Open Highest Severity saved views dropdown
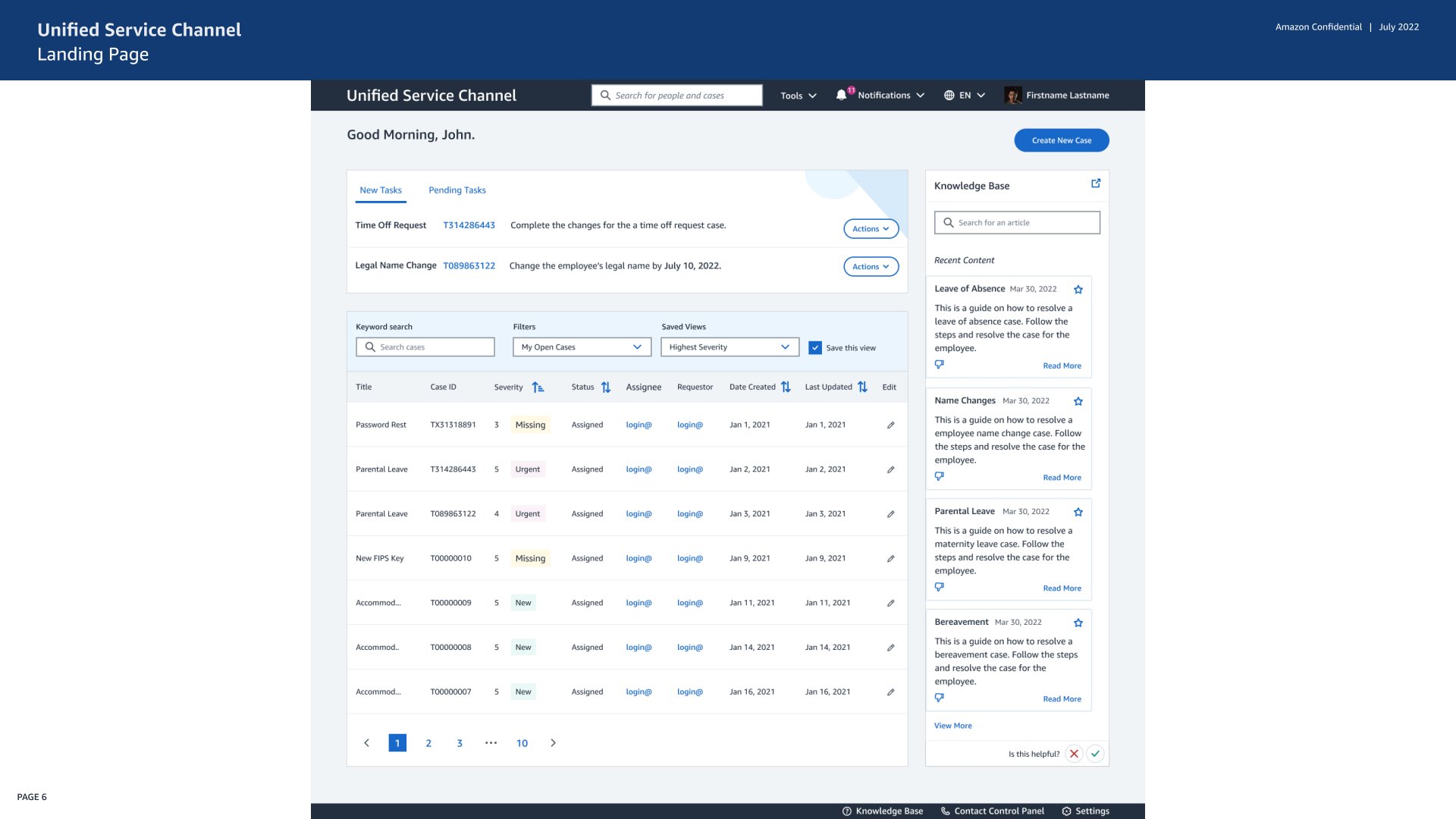The height and width of the screenshot is (819, 1456). pyautogui.click(x=729, y=347)
